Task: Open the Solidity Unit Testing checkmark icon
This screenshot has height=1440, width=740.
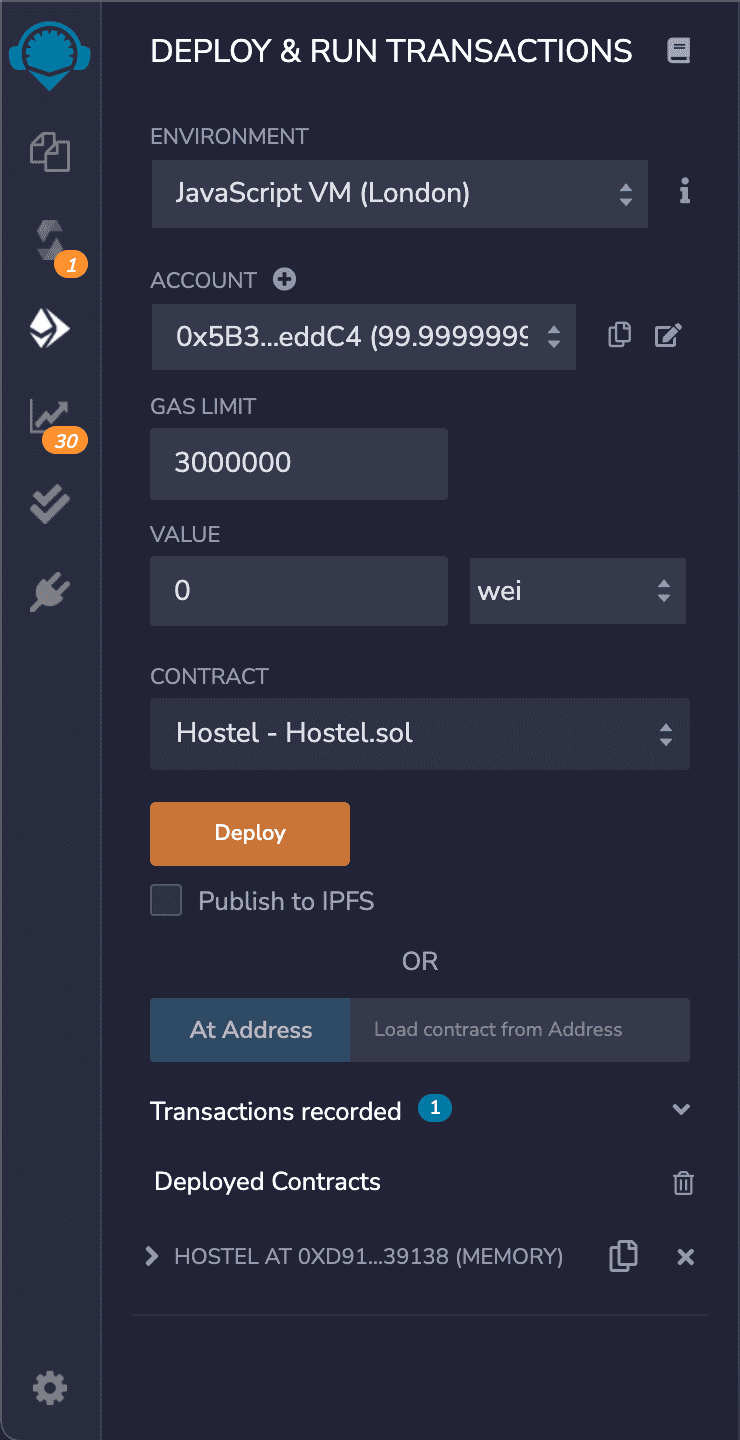Action: click(50, 504)
